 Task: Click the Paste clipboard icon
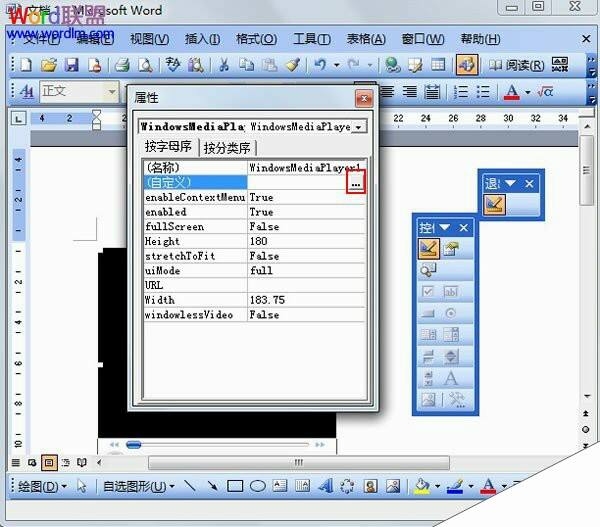[270, 65]
